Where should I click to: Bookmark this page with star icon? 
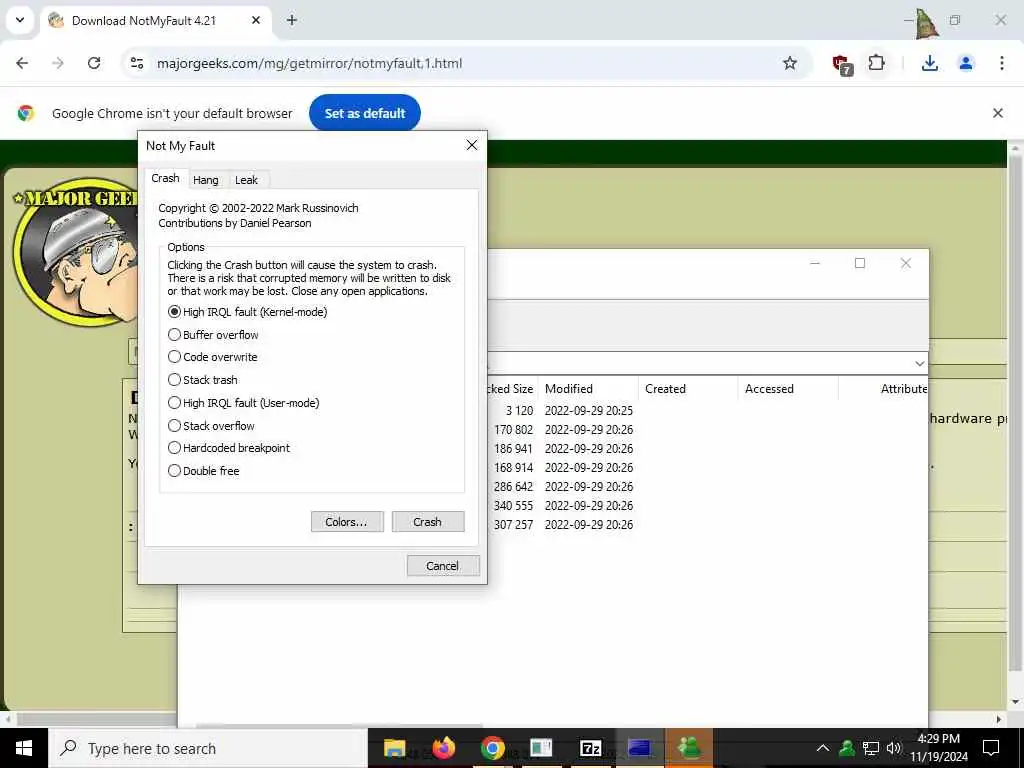point(790,63)
